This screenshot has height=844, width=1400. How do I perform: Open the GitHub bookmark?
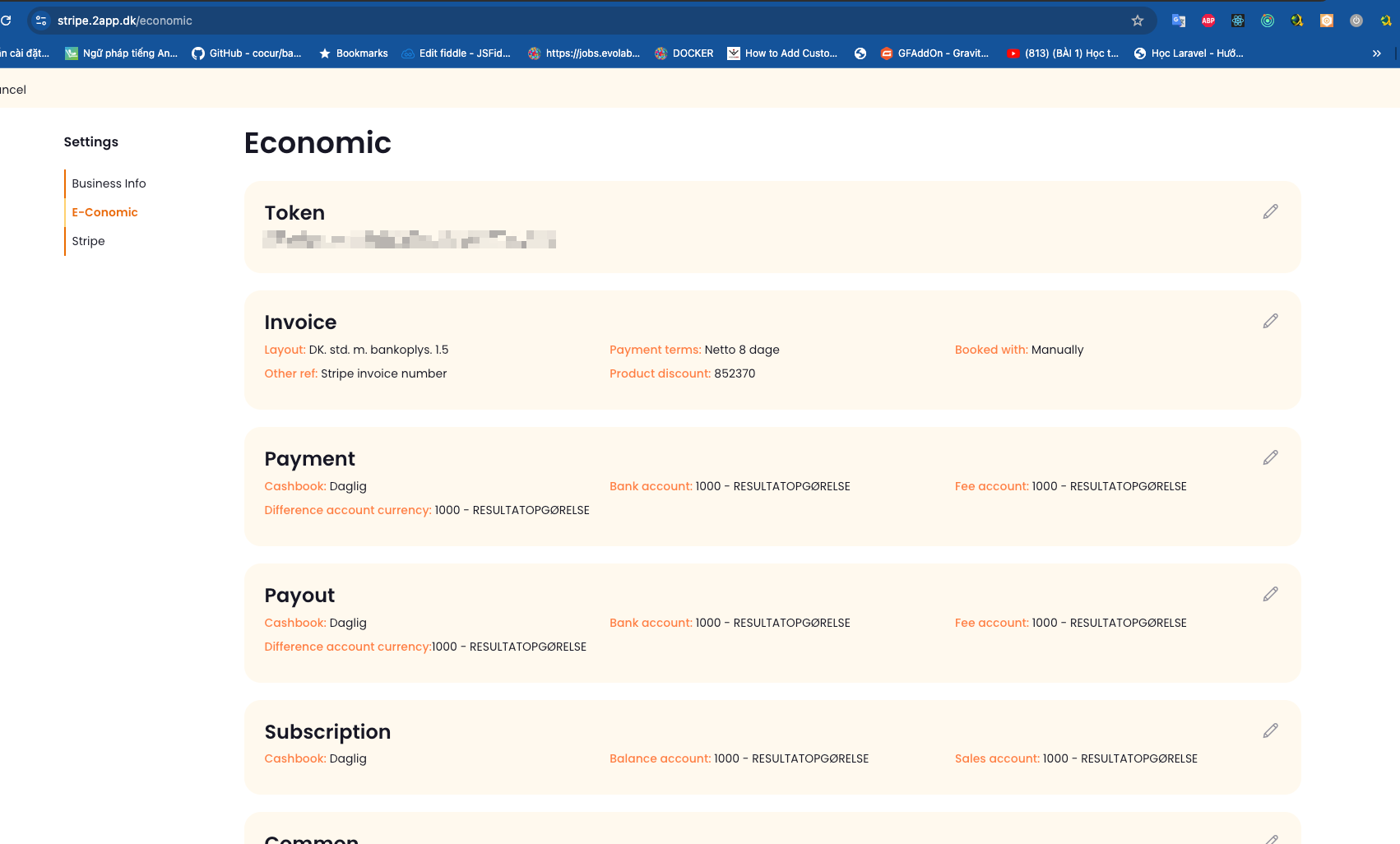click(247, 53)
